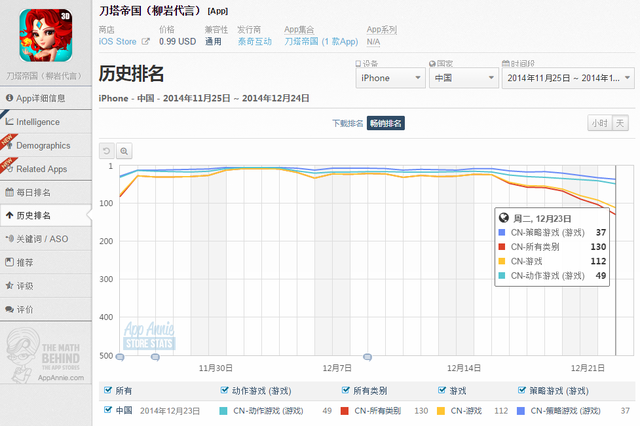Select 历史排名 sidebar item
Image resolution: width=640 pixels, height=426 pixels.
(46, 215)
